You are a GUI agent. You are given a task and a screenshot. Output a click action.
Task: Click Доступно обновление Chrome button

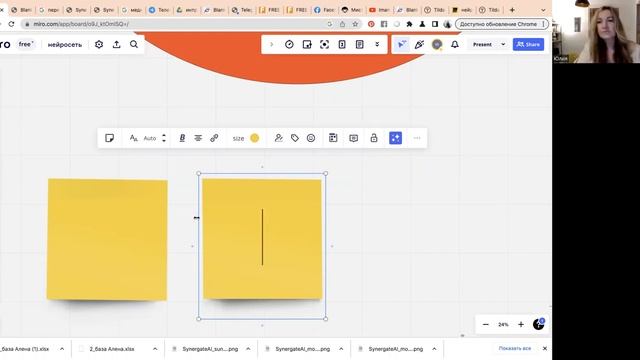tap(502, 24)
